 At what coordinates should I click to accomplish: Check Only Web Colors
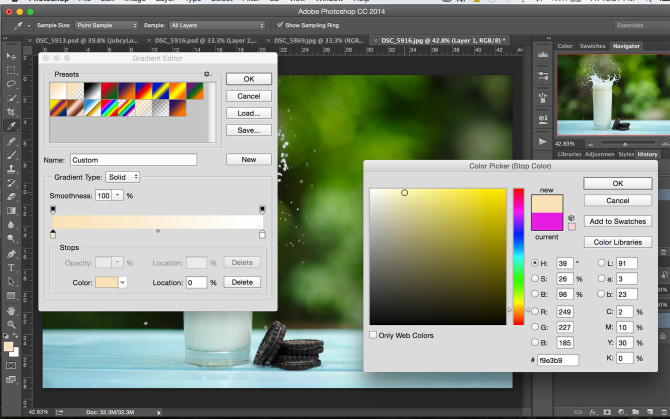pos(373,335)
